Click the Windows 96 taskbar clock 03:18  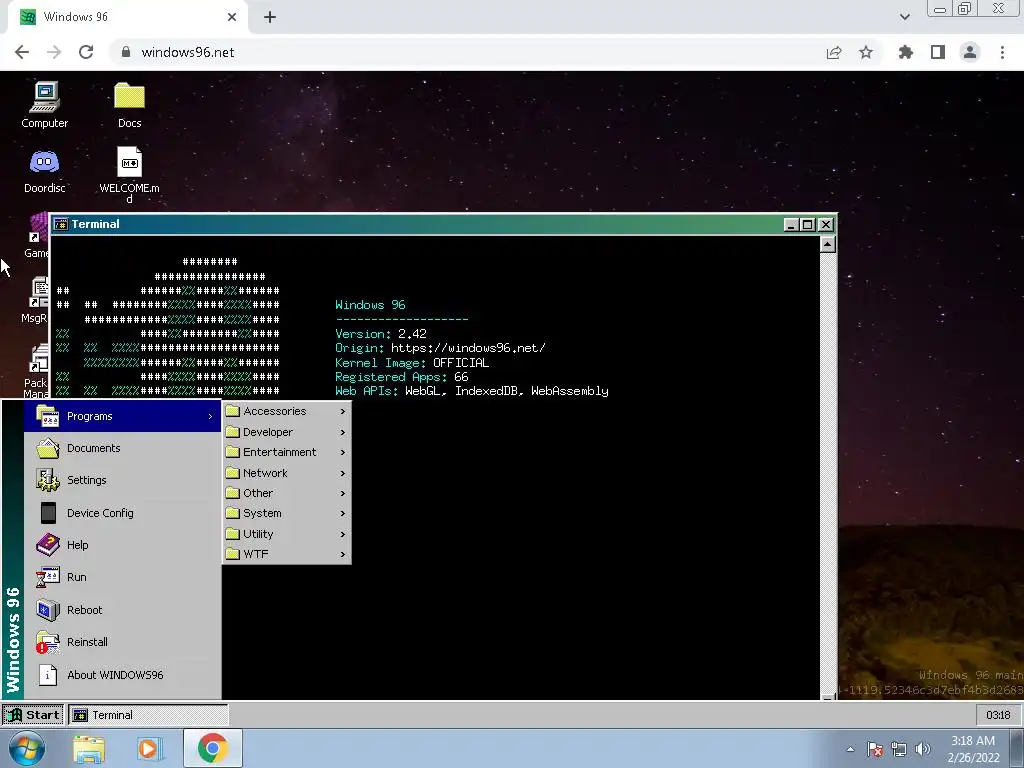pyautogui.click(x=998, y=715)
